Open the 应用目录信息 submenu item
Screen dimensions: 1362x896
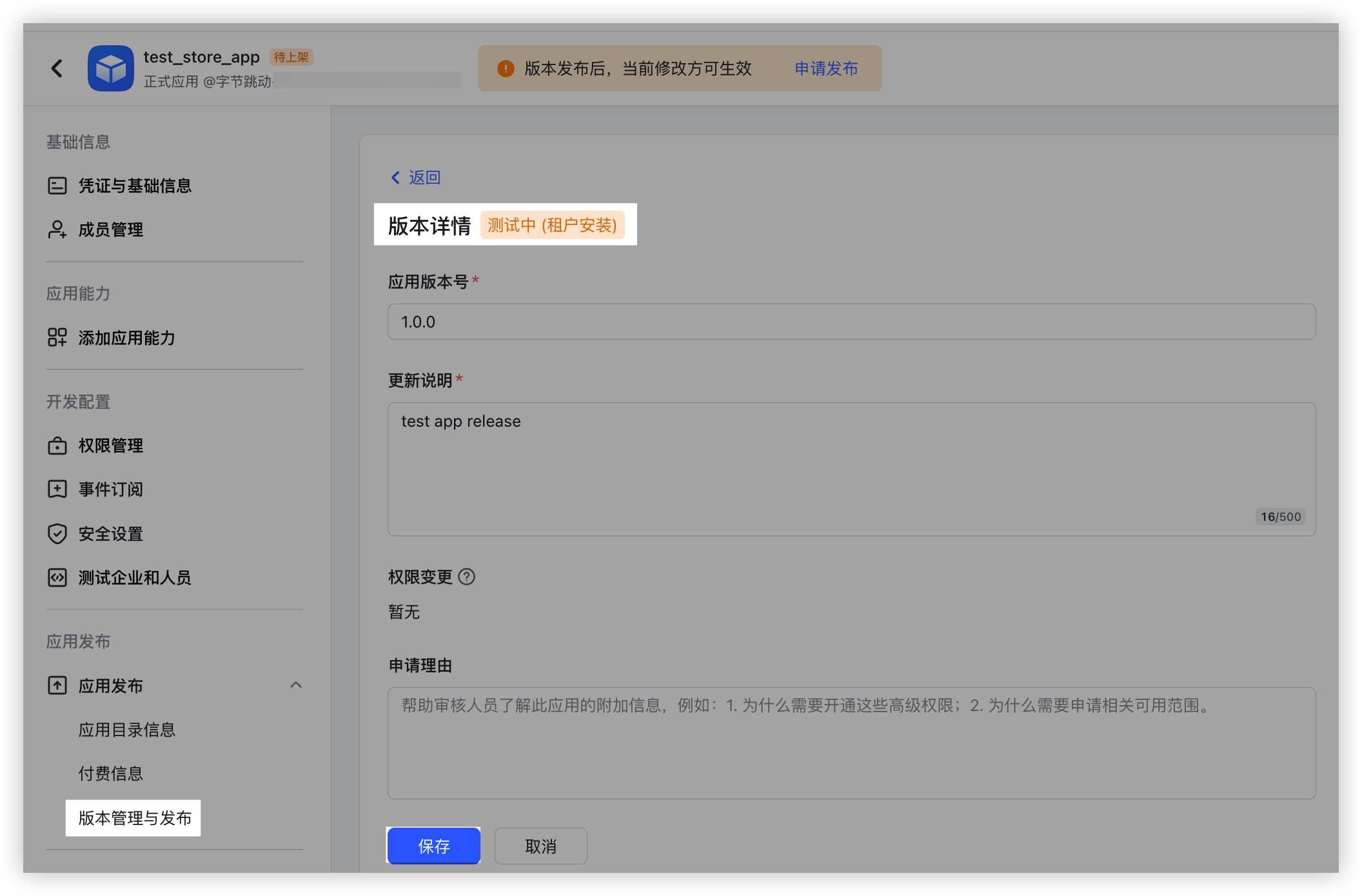(x=127, y=730)
